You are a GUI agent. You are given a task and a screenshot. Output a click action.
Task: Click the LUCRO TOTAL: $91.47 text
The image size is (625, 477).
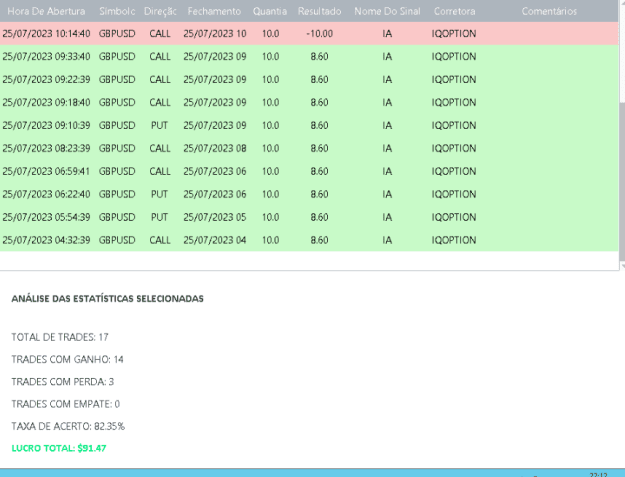[59, 448]
